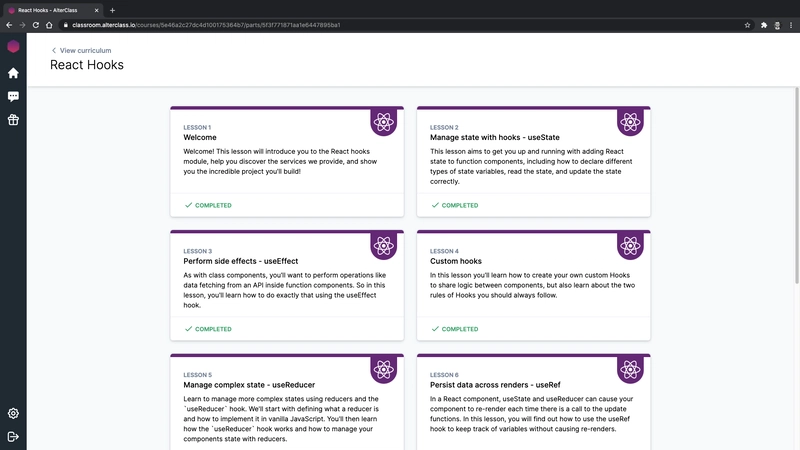Open Manage complex state - useReducer lesson
Viewport: 800px width, 450px height.
(x=249, y=385)
